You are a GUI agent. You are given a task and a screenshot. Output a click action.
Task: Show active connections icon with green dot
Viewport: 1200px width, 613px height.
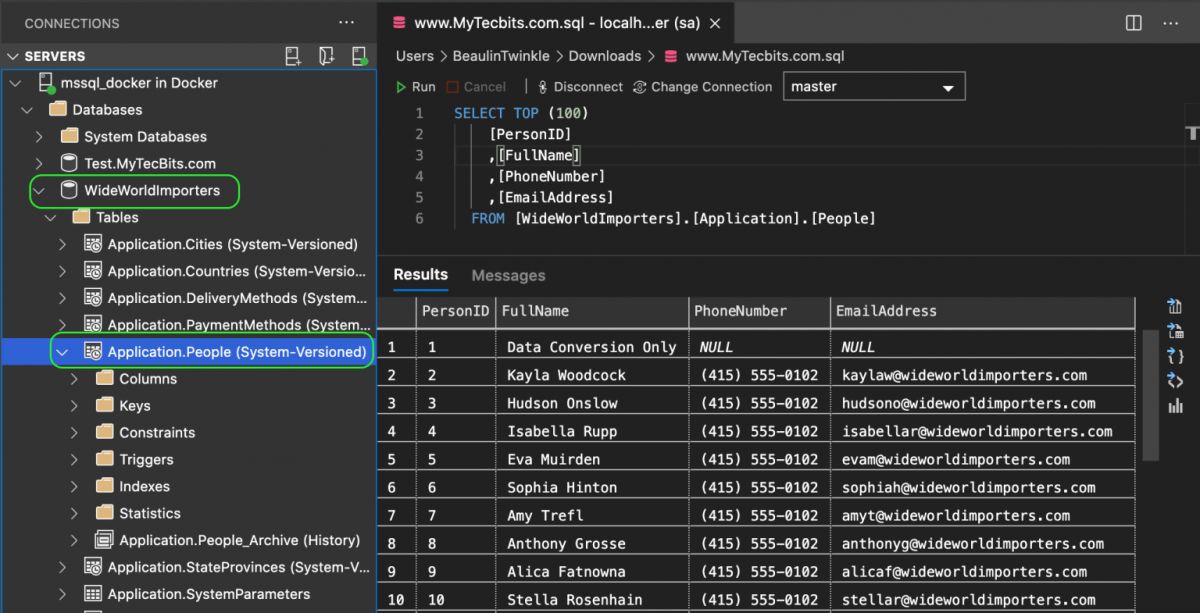[359, 56]
